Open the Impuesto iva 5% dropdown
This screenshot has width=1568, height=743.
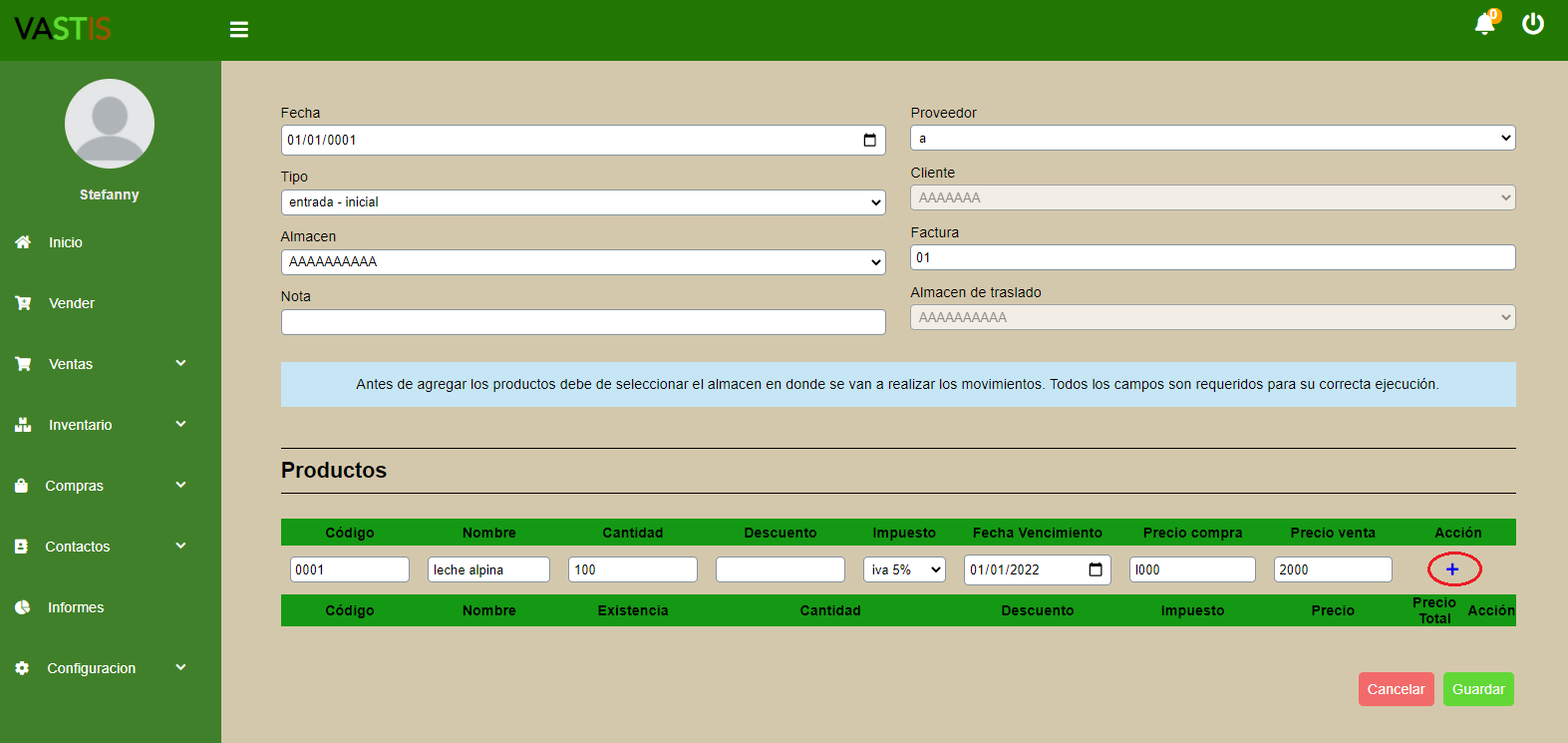point(904,569)
